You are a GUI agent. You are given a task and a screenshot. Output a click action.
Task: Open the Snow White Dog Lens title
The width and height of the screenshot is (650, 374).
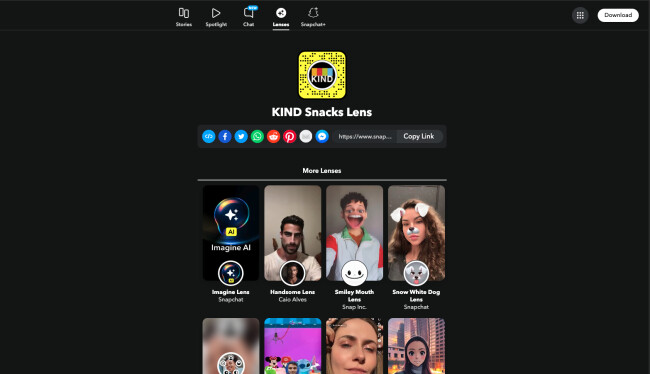coord(416,296)
